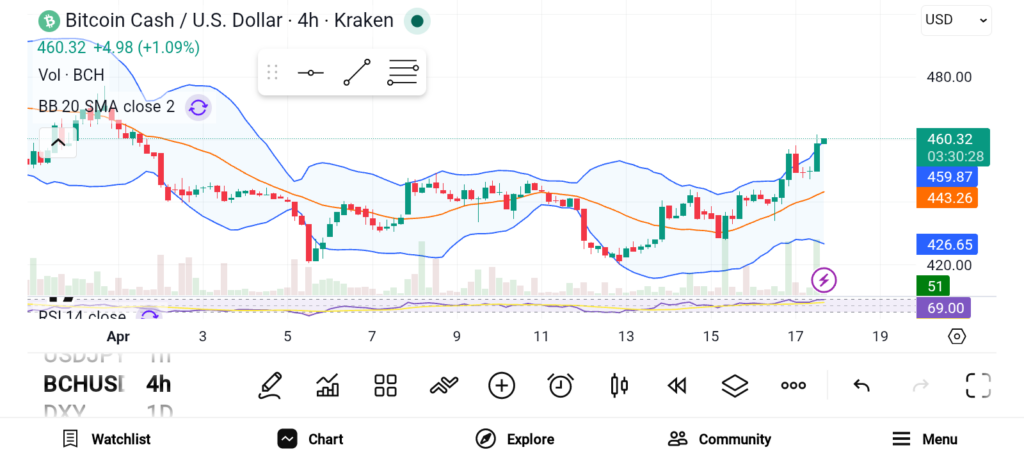
Task: Open the object tree layers icon
Action: pos(735,385)
